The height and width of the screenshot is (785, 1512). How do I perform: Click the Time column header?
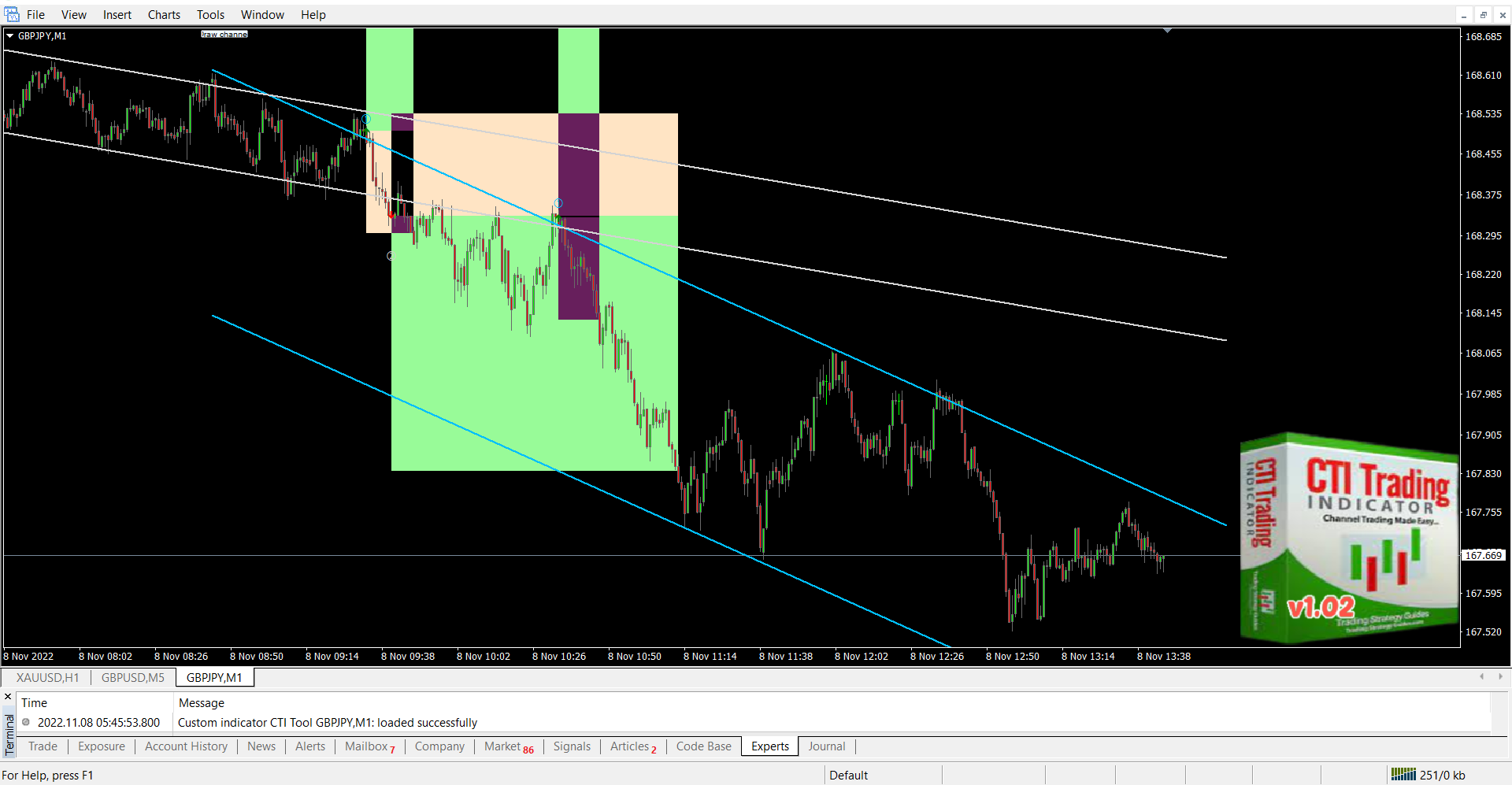coord(34,702)
